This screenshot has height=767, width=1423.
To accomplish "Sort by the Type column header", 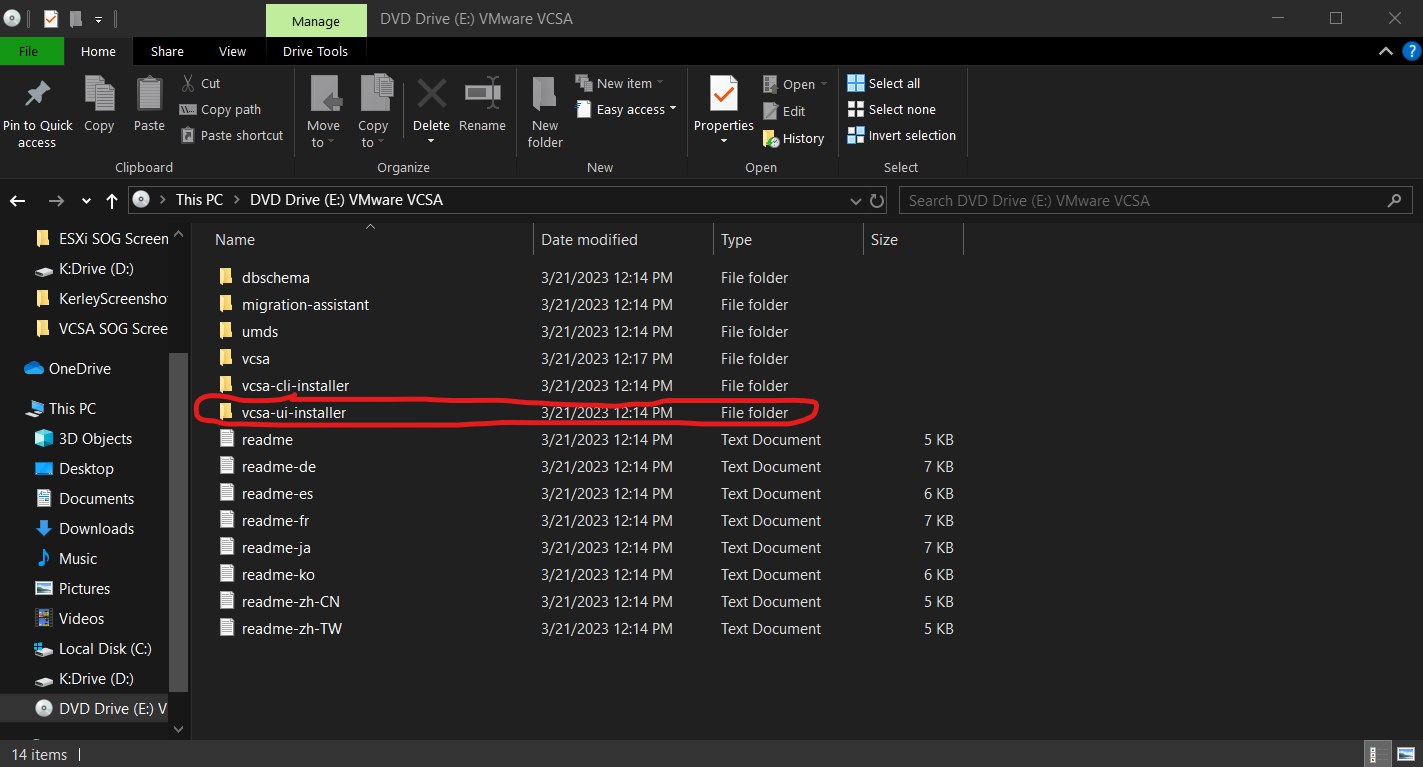I will coord(788,240).
